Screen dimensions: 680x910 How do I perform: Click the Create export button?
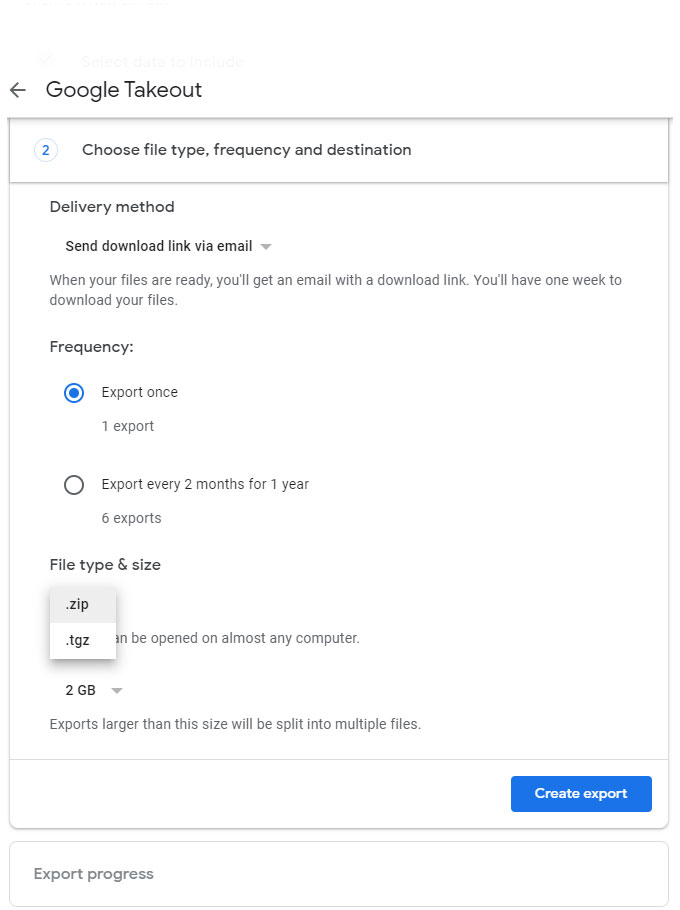(581, 793)
